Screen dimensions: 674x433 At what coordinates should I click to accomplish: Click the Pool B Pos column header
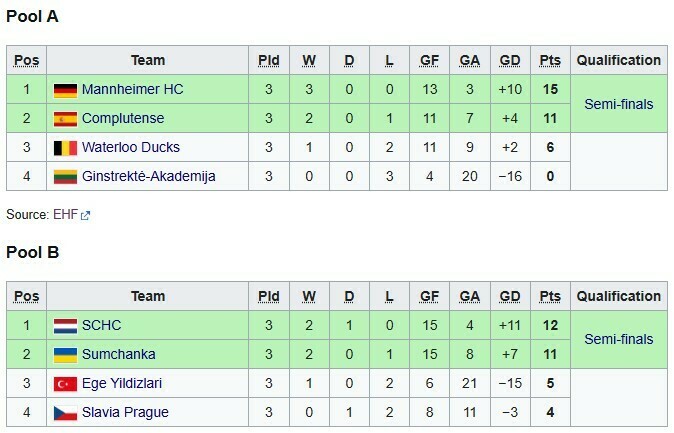point(25,297)
